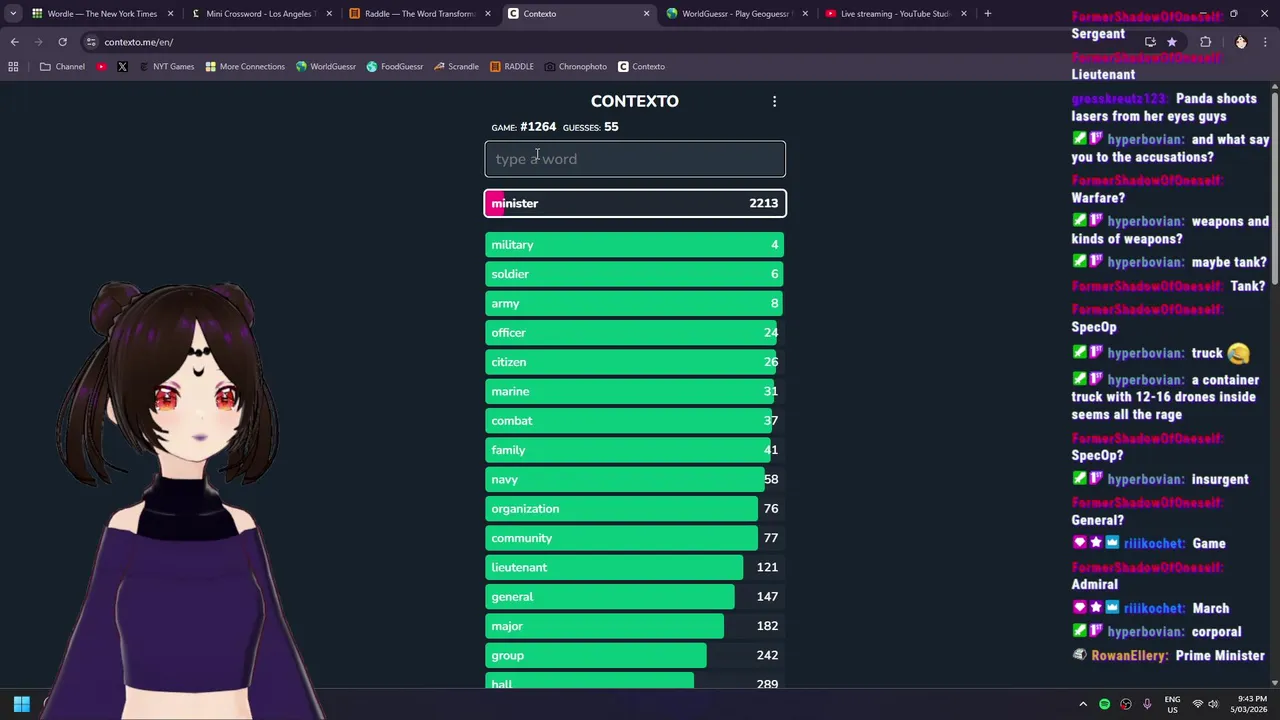Open the tab search dropdown arrow
This screenshot has width=1280, height=720.
coord(13,14)
